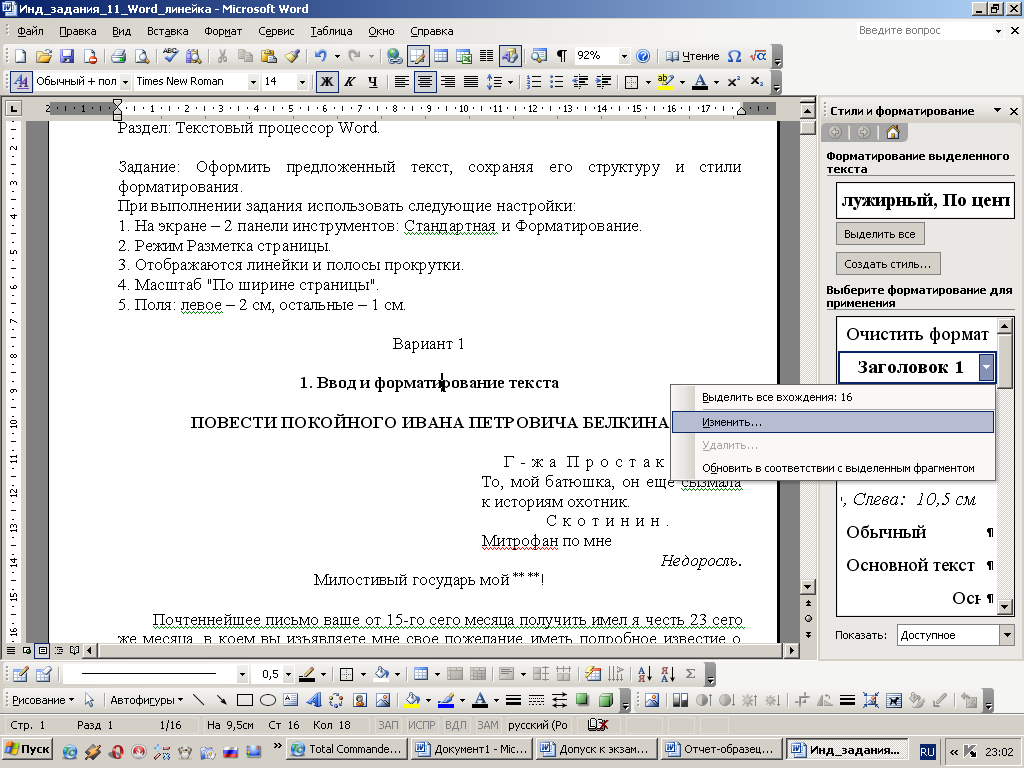Click the AutoSum sigma icon
The height and width of the screenshot is (768, 1024).
690,673
